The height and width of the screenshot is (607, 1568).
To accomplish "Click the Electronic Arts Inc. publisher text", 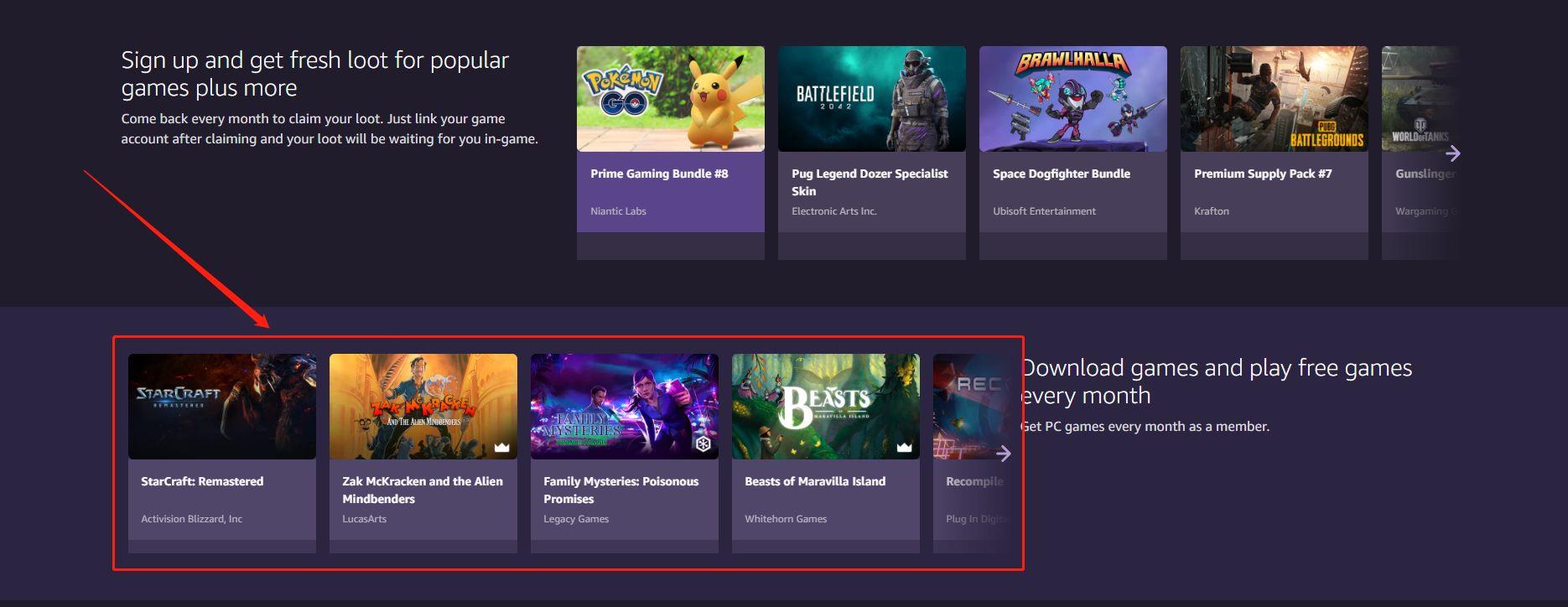I will coord(834,211).
